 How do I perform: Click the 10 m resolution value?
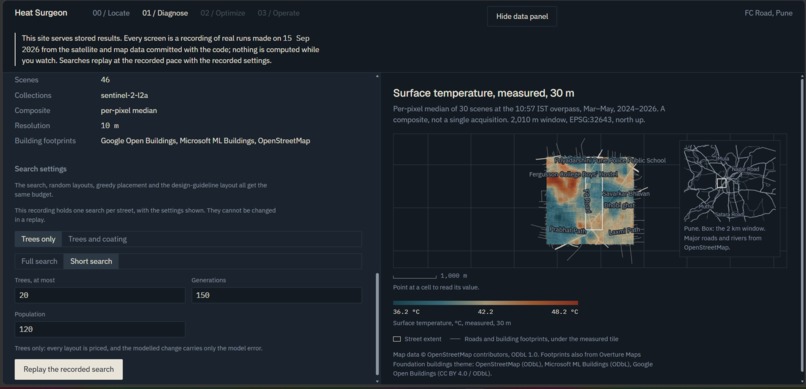point(109,125)
